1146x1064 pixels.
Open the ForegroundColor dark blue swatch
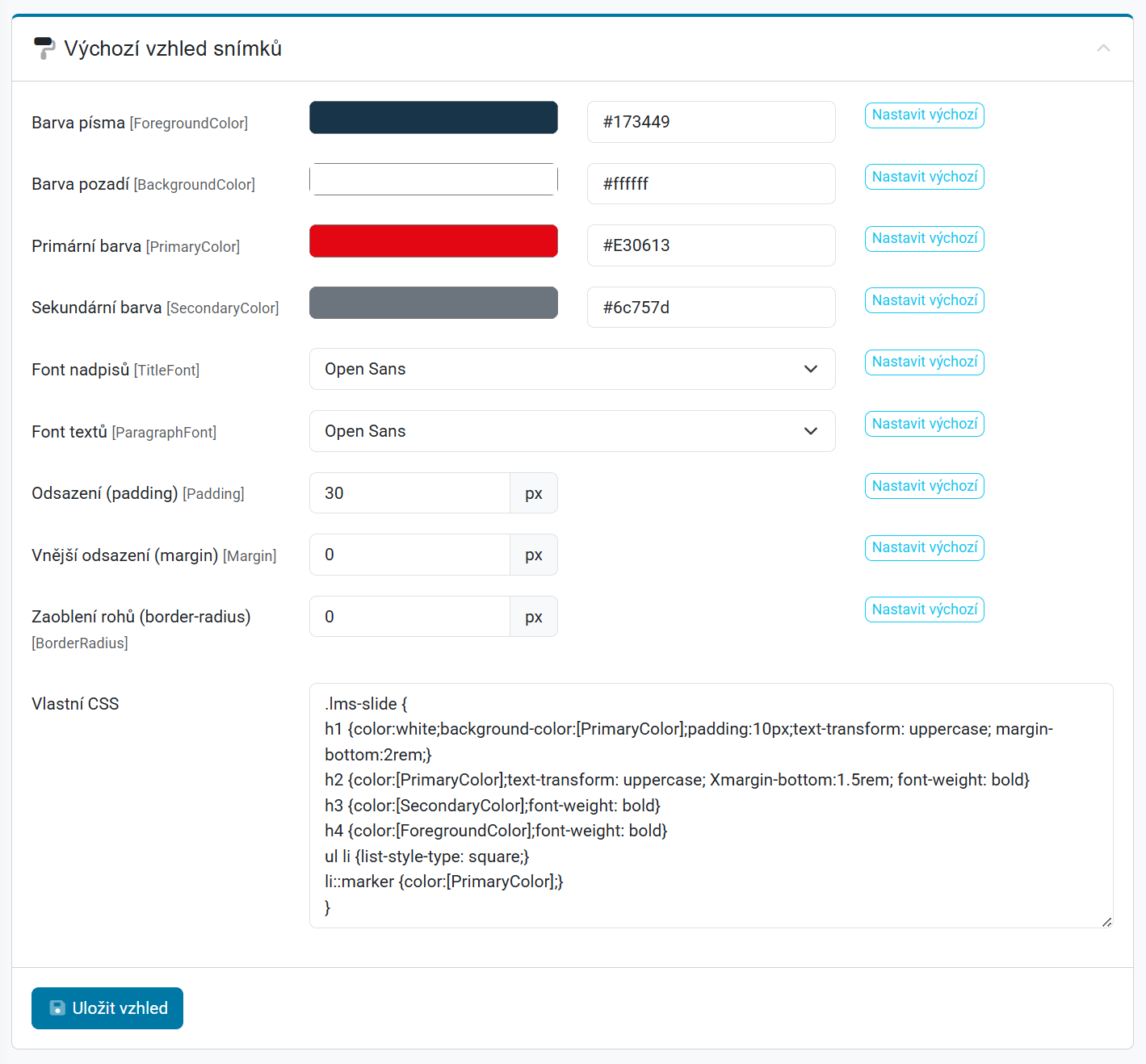434,118
